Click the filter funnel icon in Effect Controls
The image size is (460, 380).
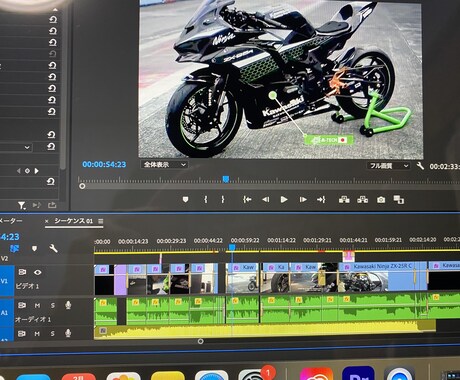pos(21,205)
